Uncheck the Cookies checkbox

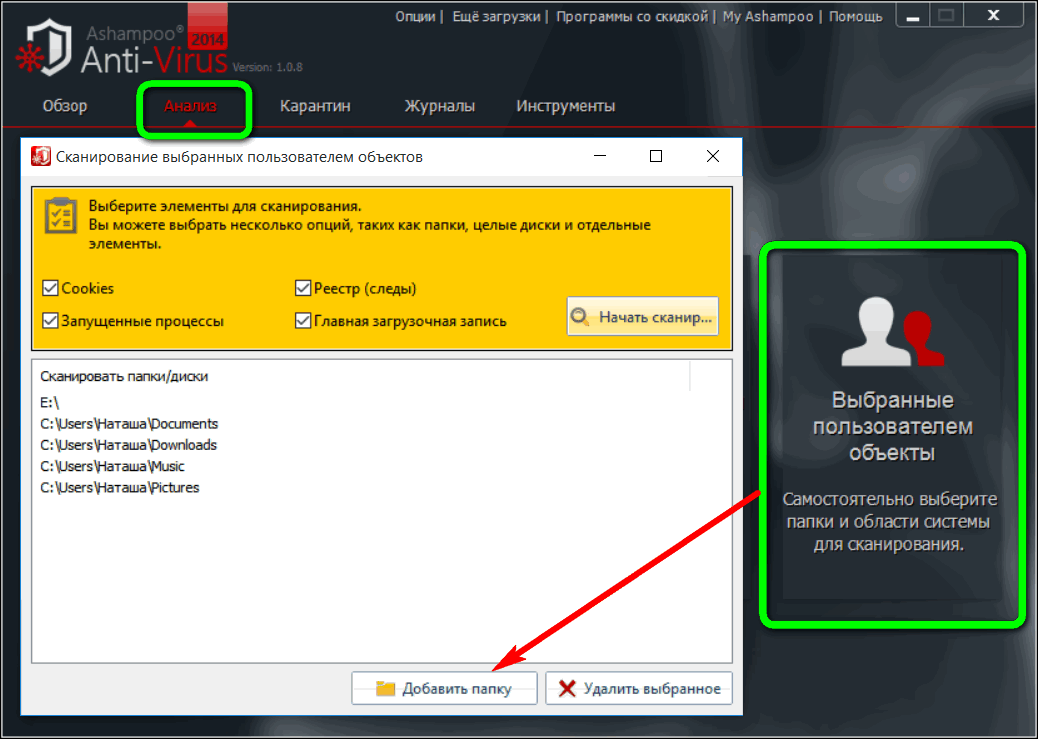[51, 289]
